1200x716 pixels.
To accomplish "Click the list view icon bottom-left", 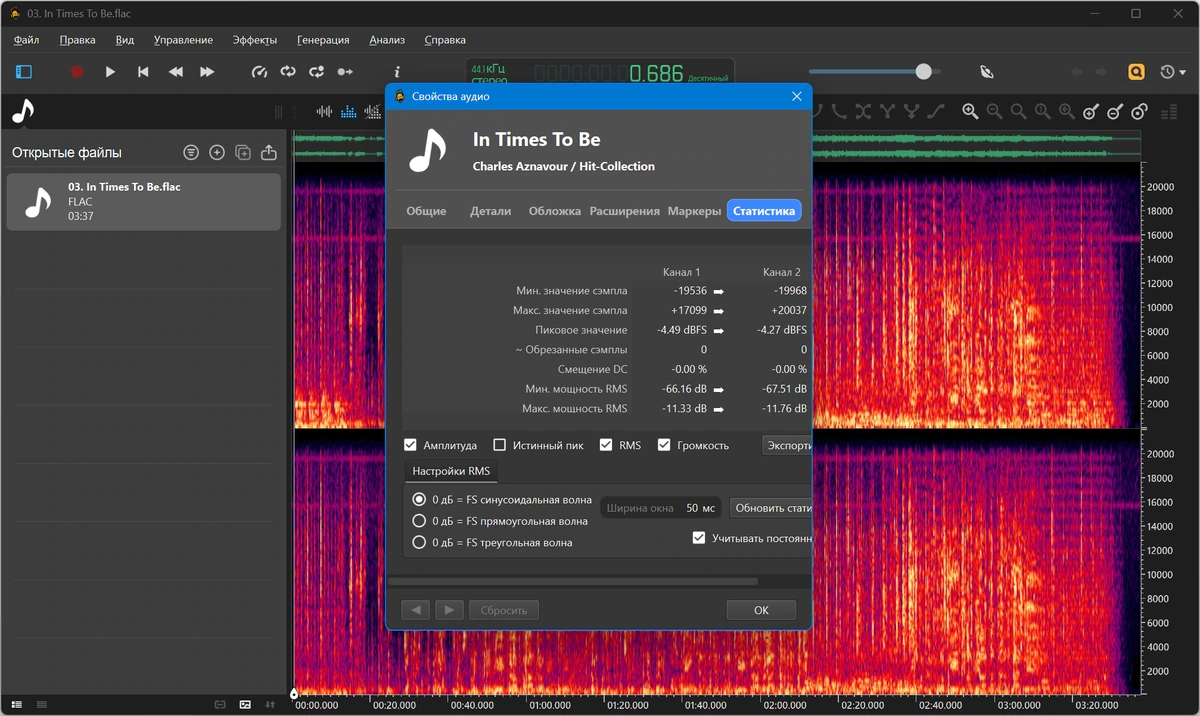I will [16, 705].
